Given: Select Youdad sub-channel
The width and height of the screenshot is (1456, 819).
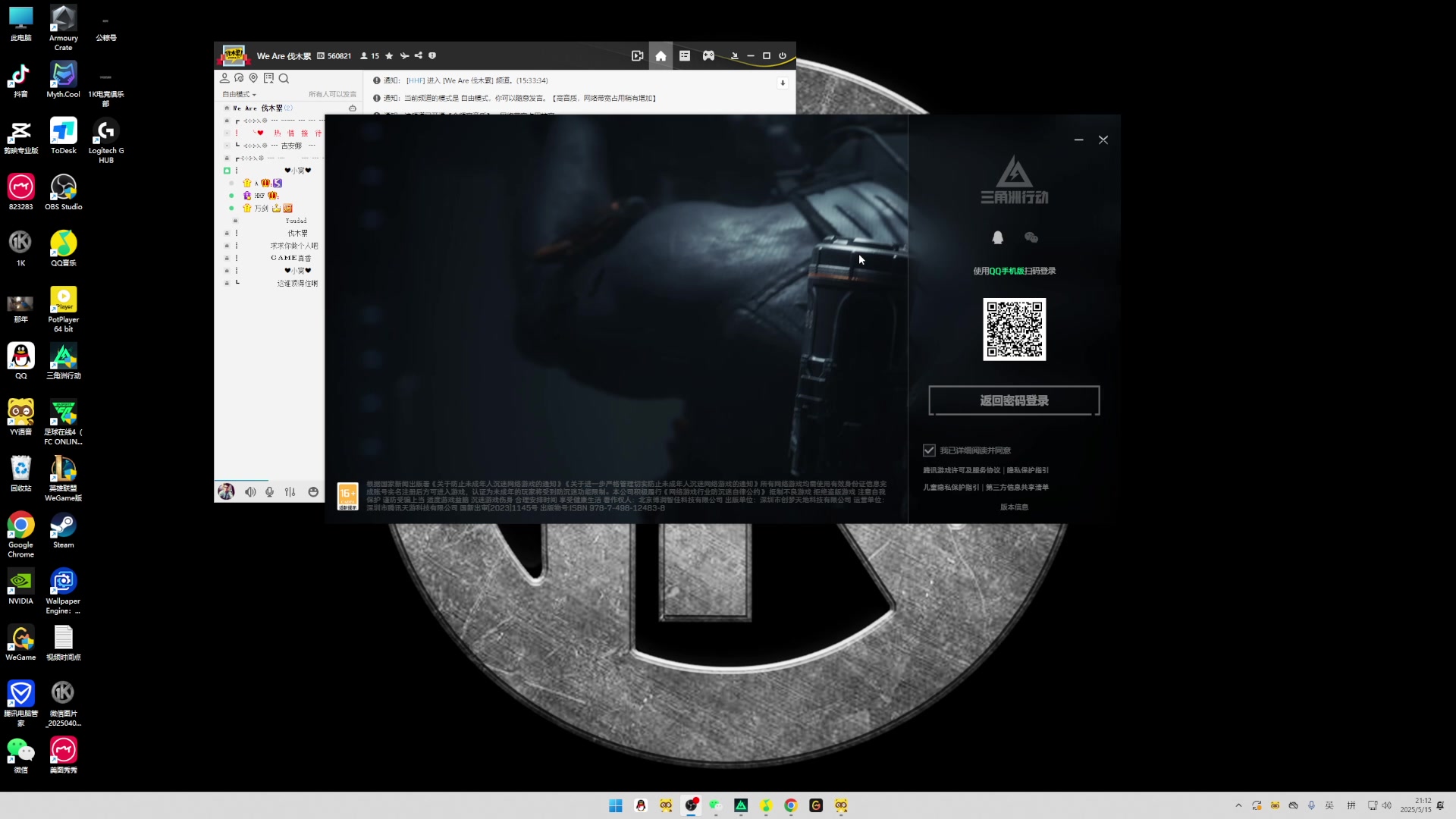Looking at the screenshot, I should [x=296, y=221].
